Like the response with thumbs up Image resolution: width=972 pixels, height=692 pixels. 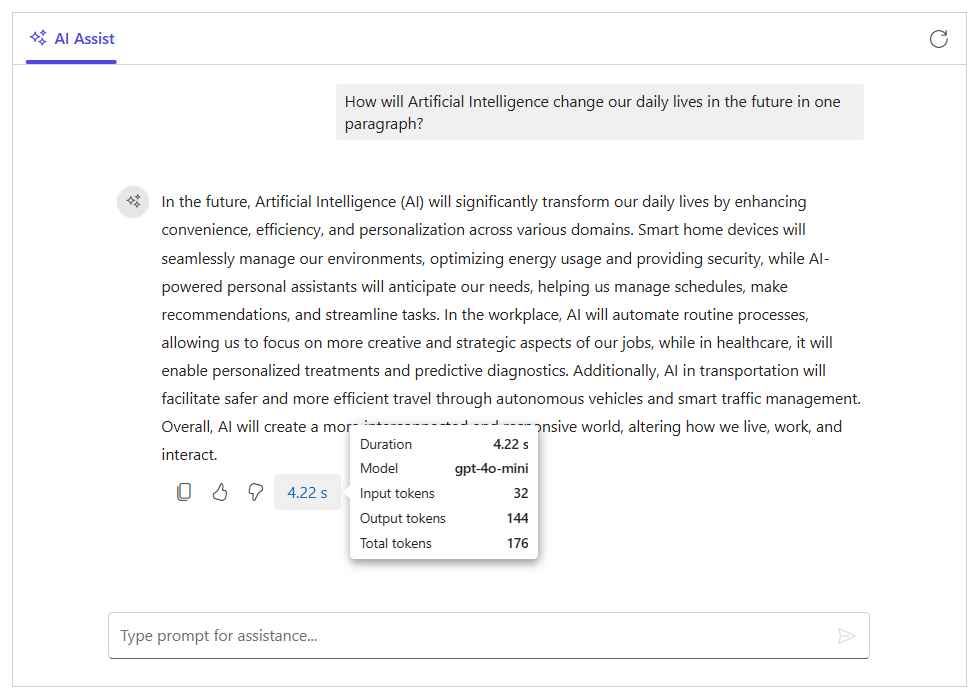220,492
